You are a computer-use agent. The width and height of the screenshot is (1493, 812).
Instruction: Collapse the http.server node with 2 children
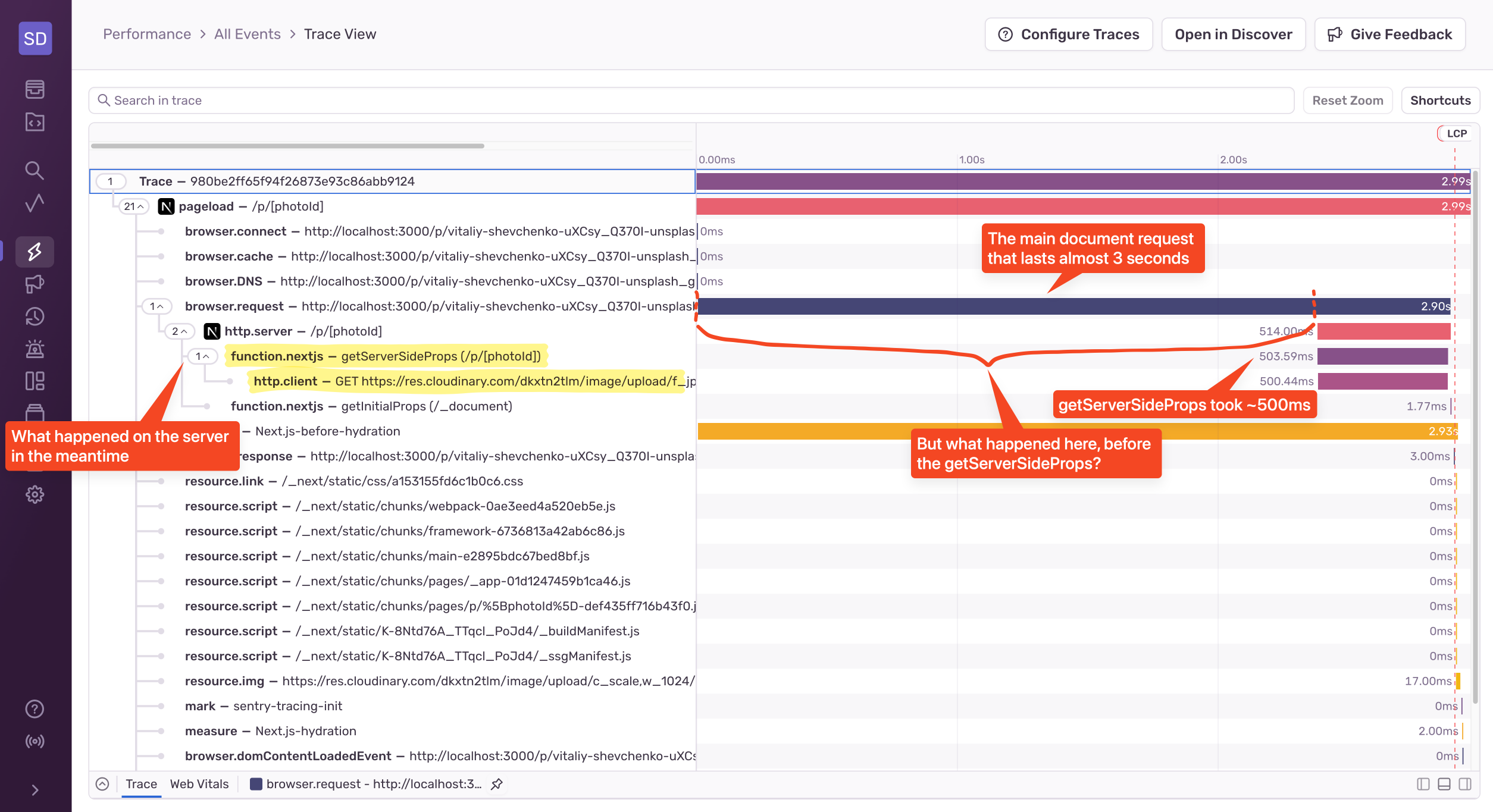point(179,331)
